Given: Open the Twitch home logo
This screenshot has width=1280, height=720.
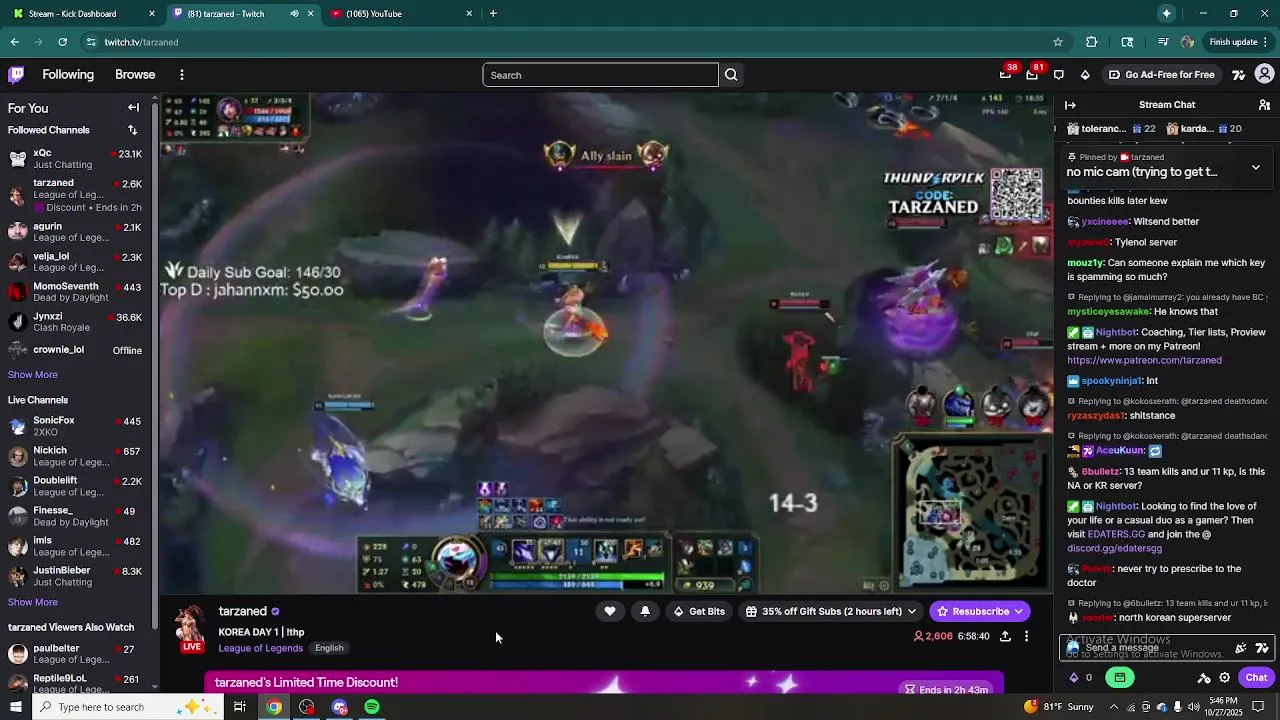Looking at the screenshot, I should tap(16, 75).
